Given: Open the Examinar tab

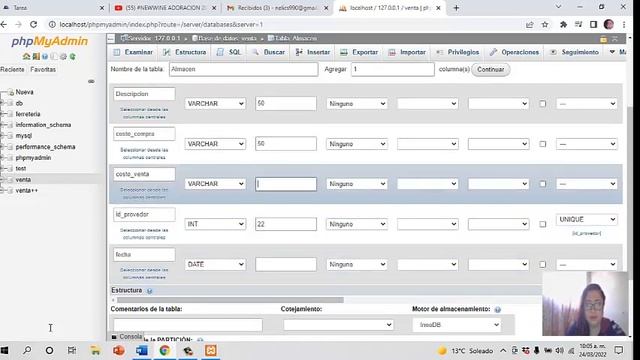Looking at the screenshot, I should (x=134, y=52).
